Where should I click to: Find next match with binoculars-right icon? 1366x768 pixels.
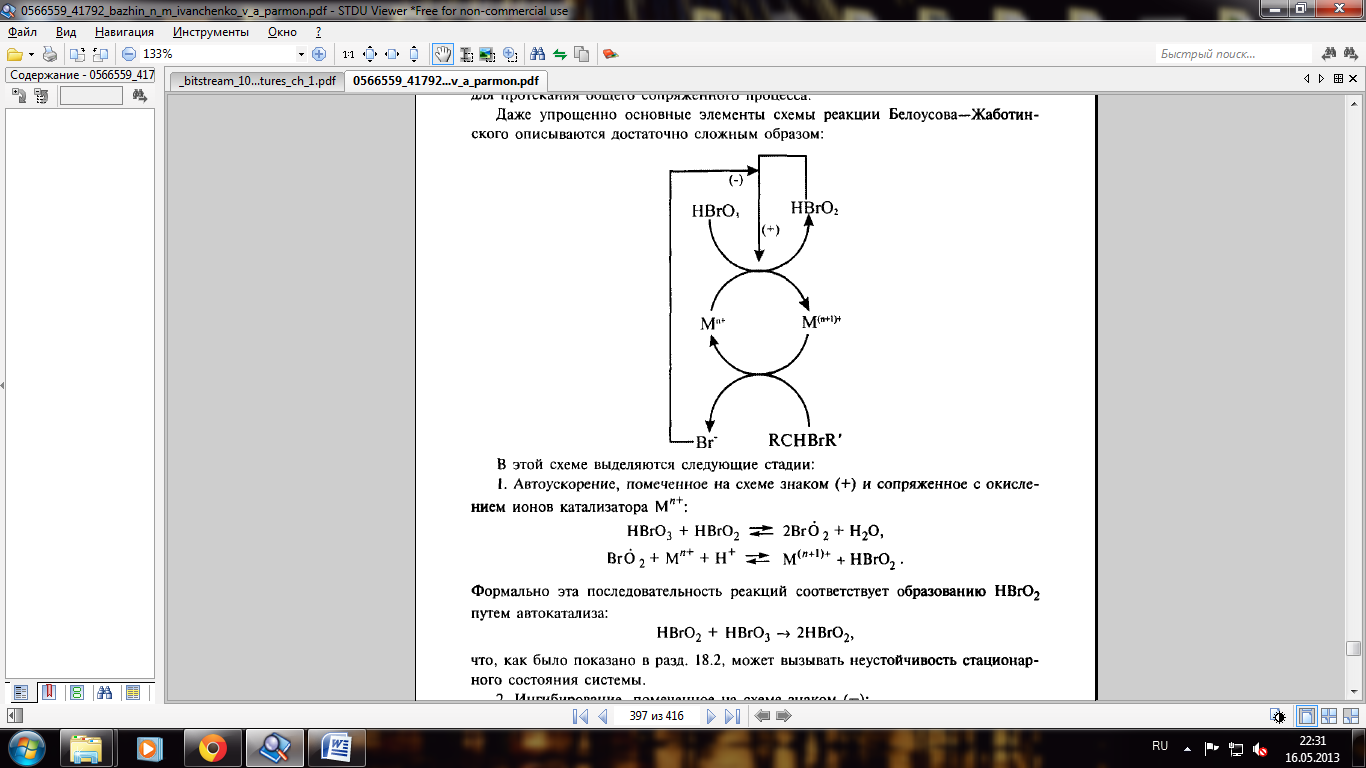click(1351, 54)
